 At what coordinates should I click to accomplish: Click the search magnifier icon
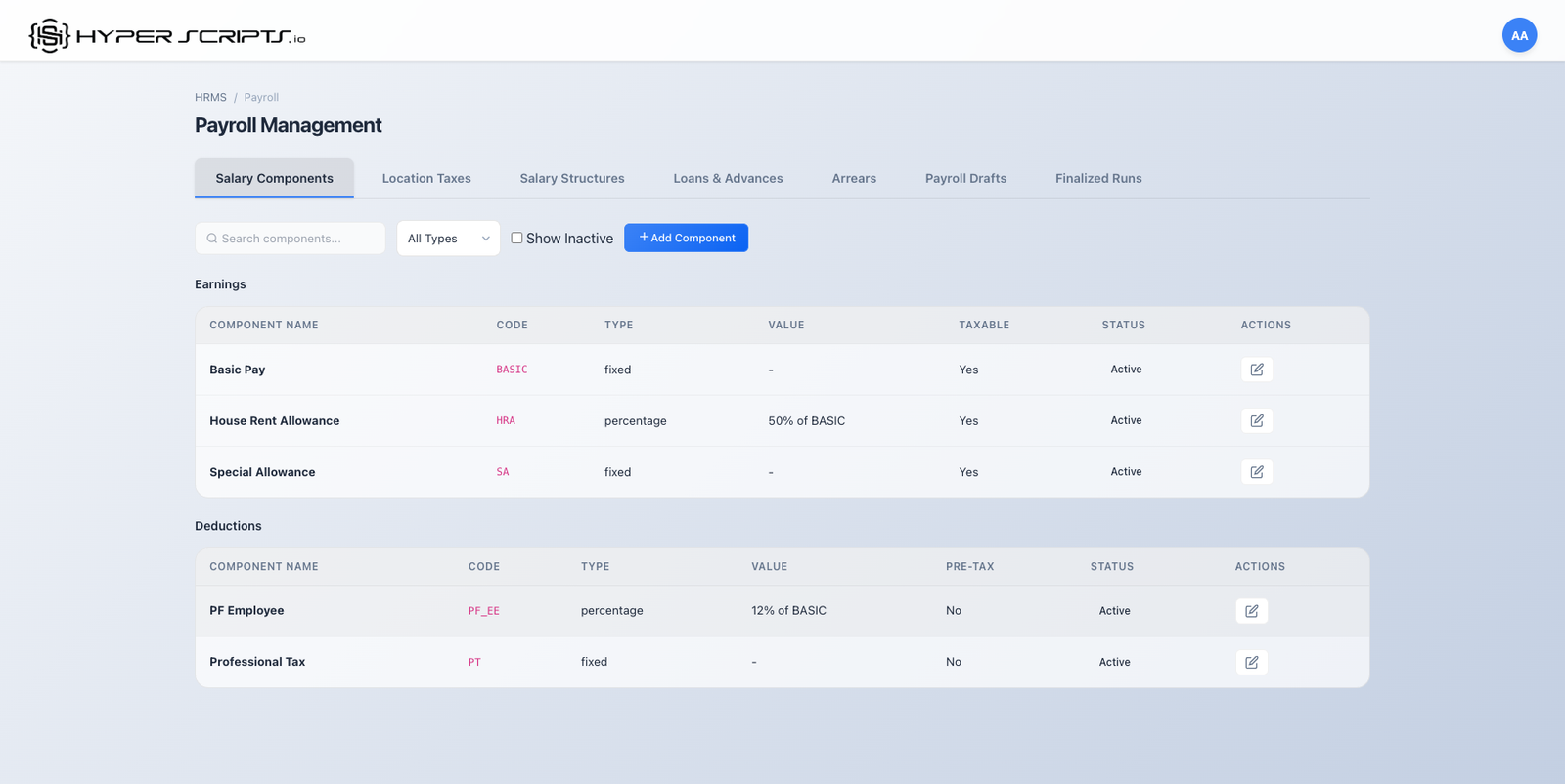[212, 239]
